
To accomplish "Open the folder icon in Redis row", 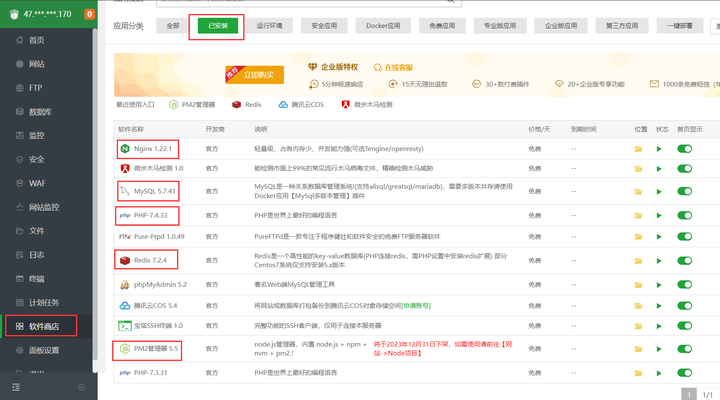I will (638, 260).
